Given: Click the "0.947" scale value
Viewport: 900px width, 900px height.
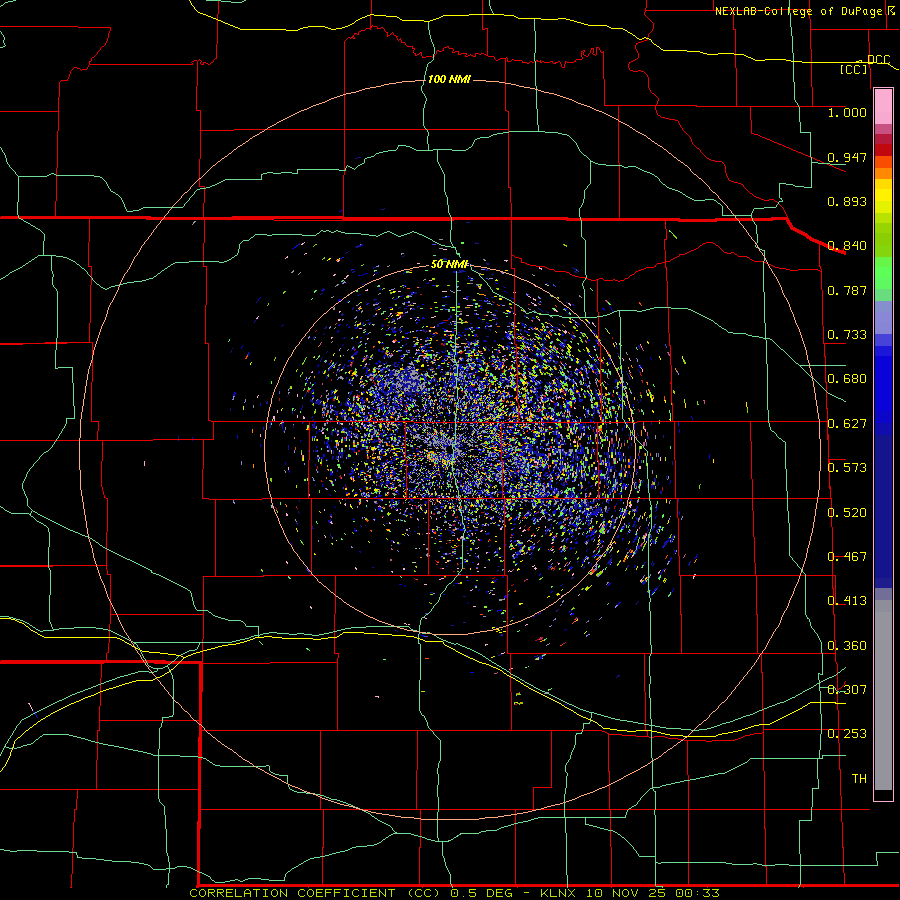Looking at the screenshot, I should (x=847, y=157).
